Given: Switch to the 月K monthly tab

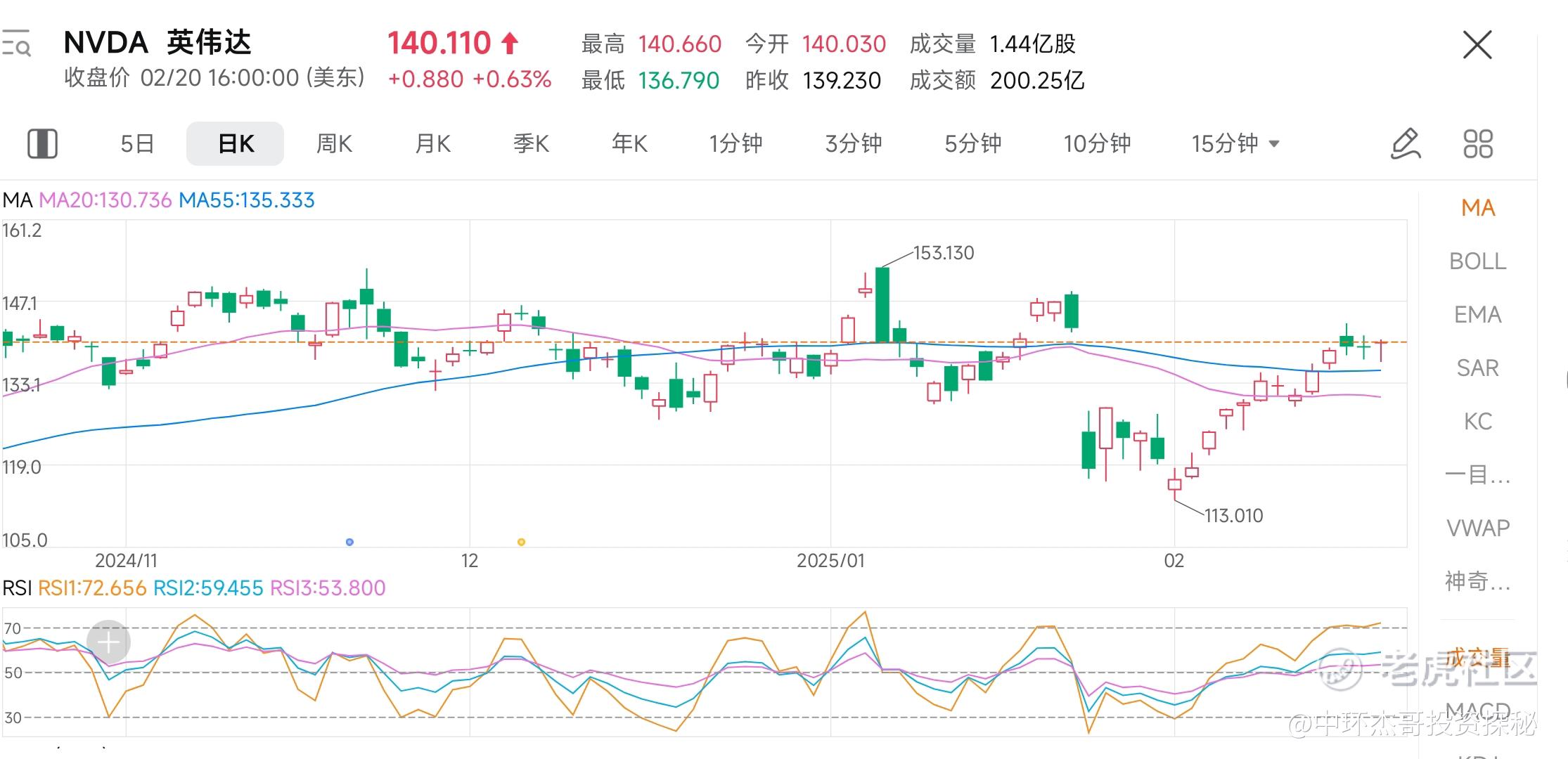Looking at the screenshot, I should tap(432, 144).
